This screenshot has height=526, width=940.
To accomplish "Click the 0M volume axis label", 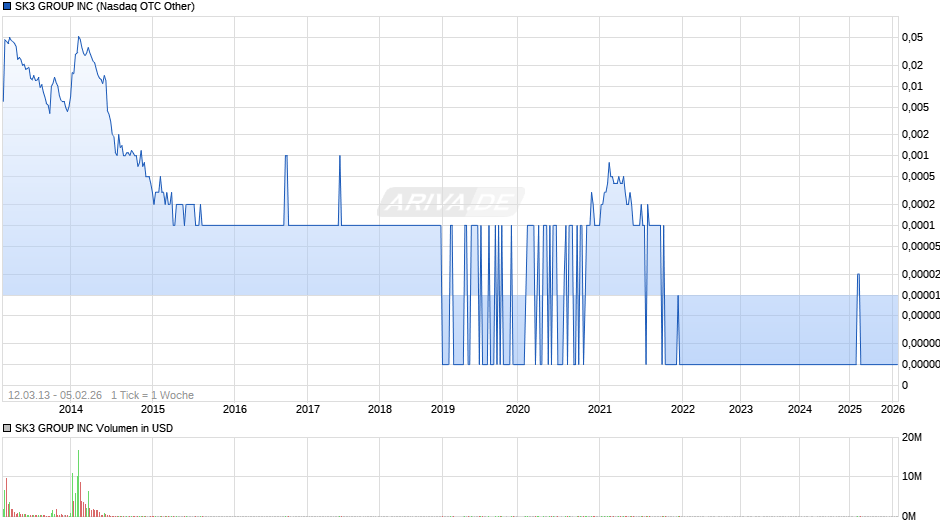I will [909, 516].
